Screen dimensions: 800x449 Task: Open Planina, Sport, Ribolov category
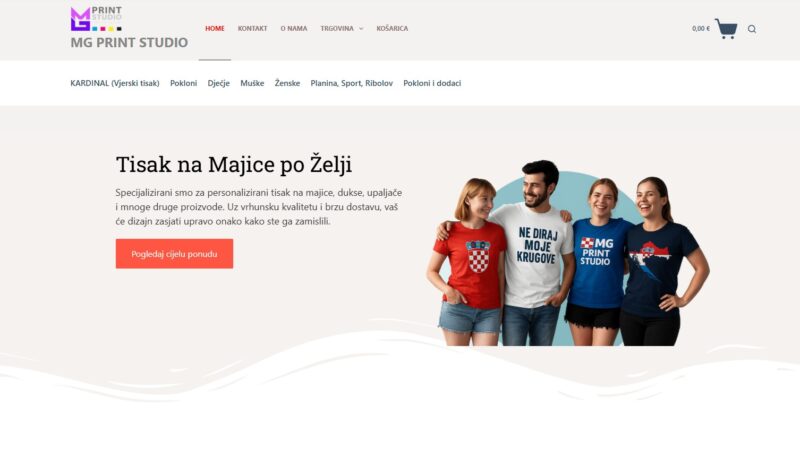(352, 83)
